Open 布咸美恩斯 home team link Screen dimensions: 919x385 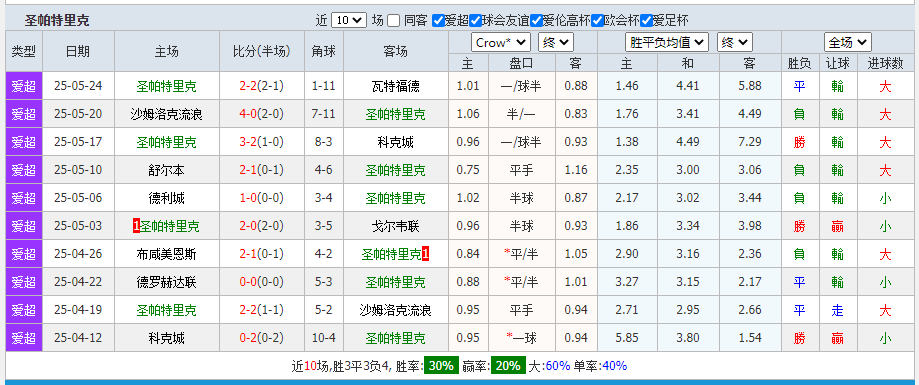(166, 254)
